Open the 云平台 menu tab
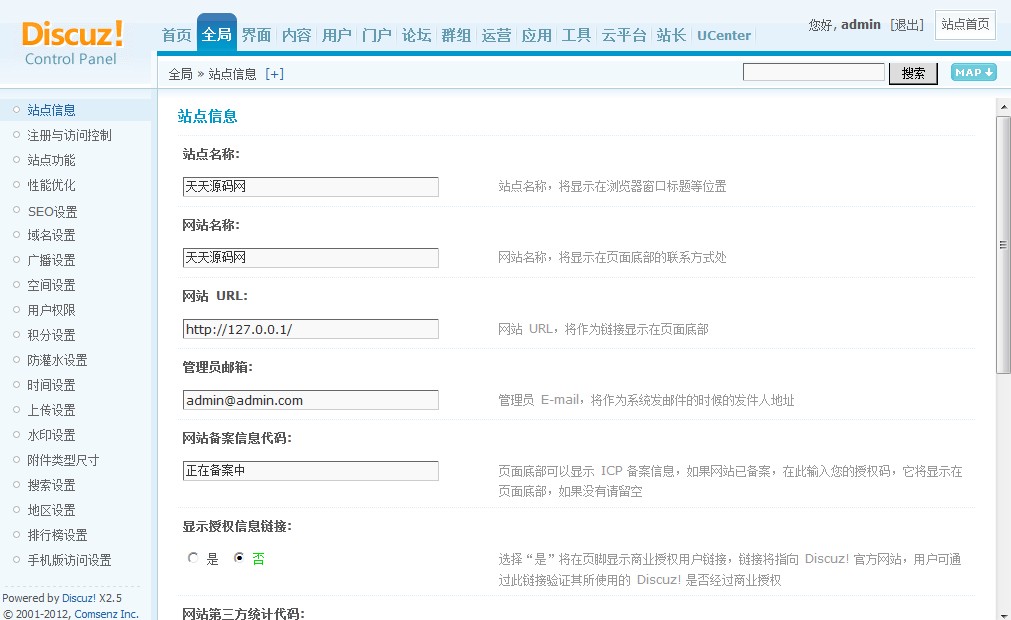The height and width of the screenshot is (620, 1011). click(622, 35)
